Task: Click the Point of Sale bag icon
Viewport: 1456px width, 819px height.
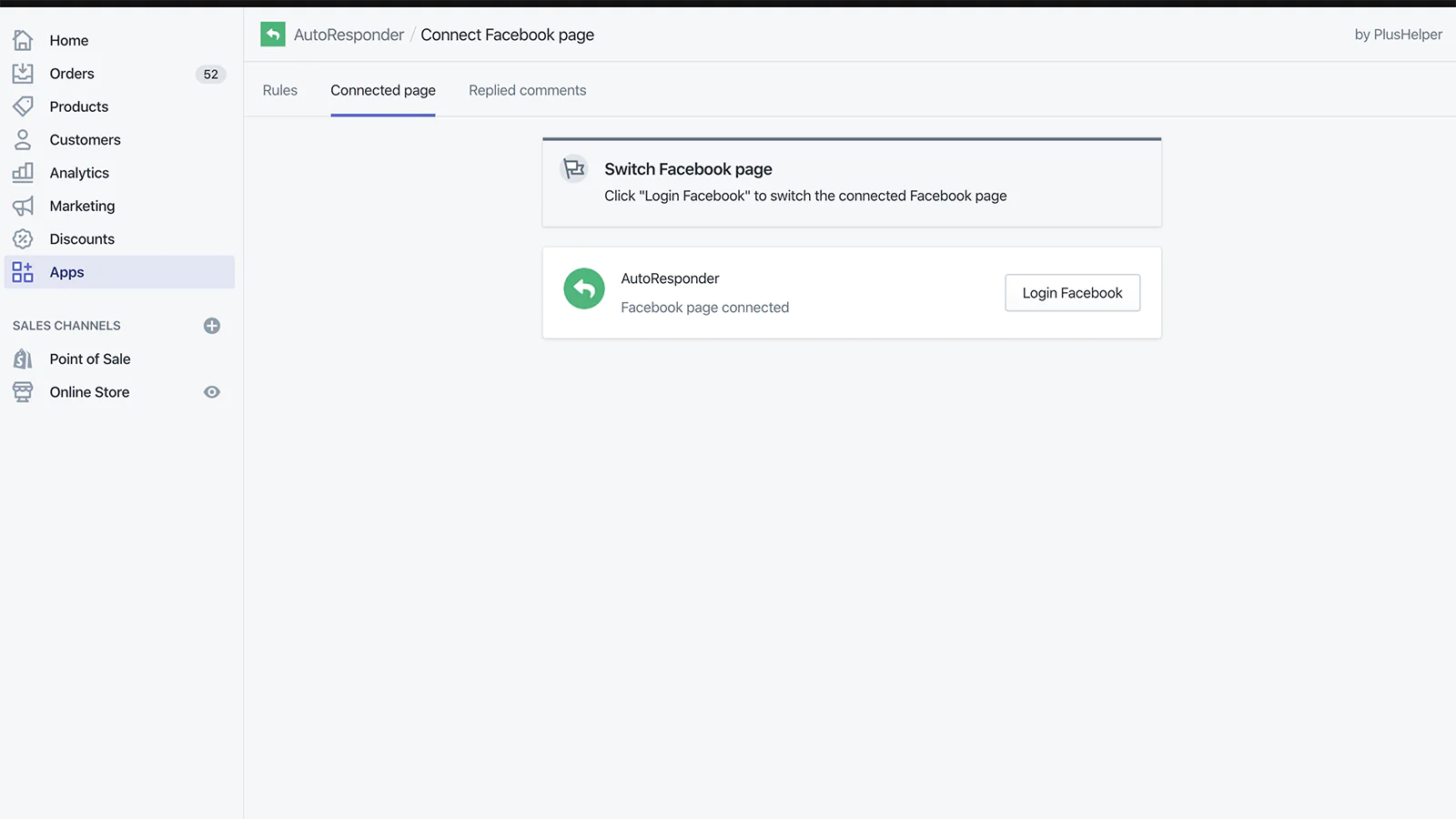Action: click(23, 359)
